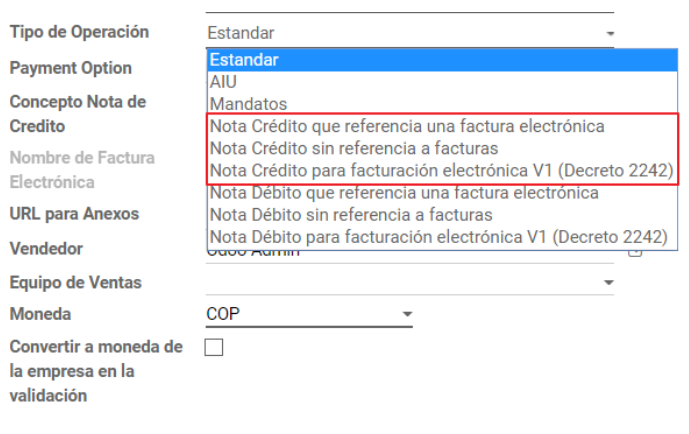689x434 pixels.
Task: Expand the Moneda COP currency dropdown
Action: click(x=407, y=314)
